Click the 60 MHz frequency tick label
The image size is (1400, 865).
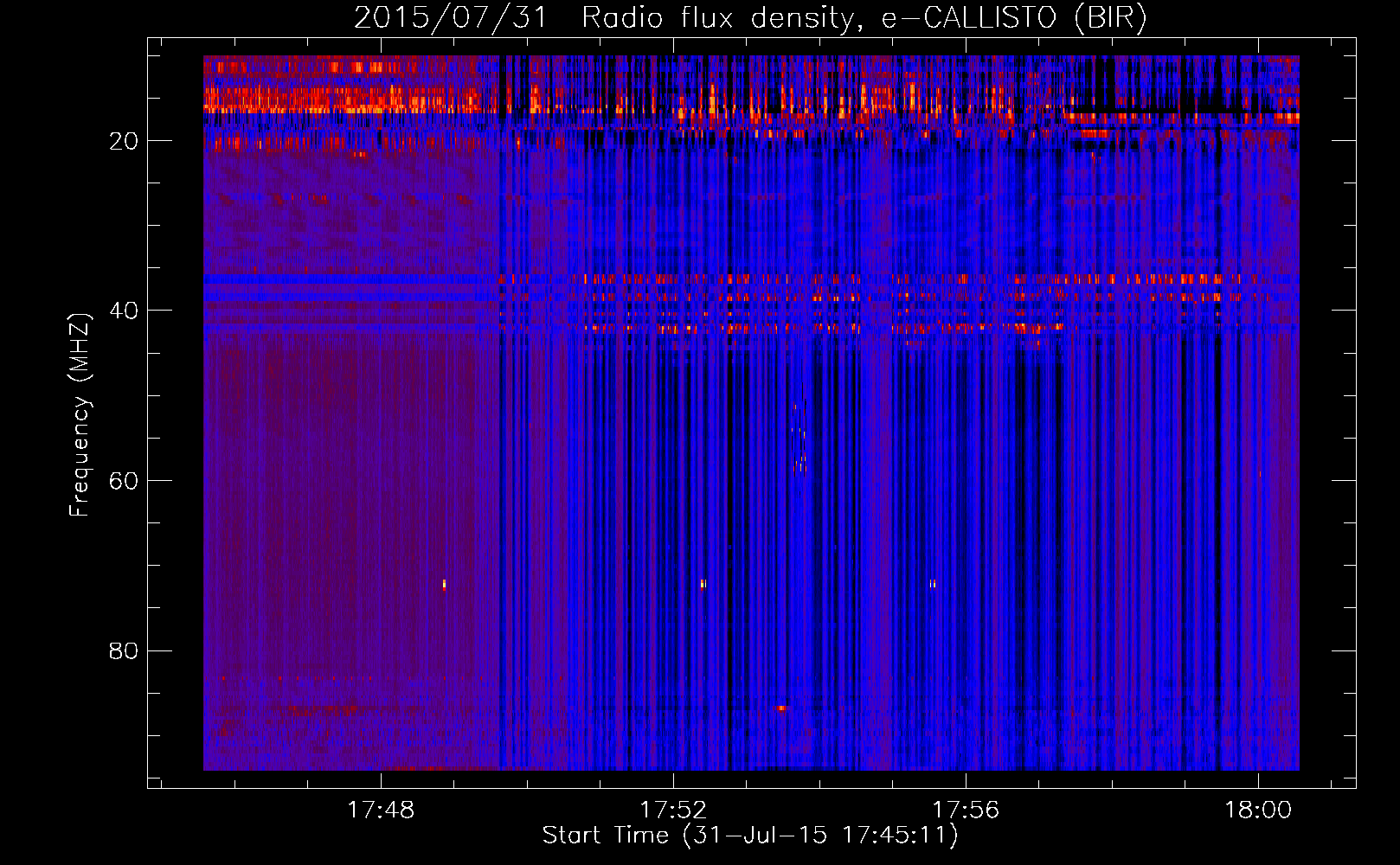pyautogui.click(x=124, y=481)
